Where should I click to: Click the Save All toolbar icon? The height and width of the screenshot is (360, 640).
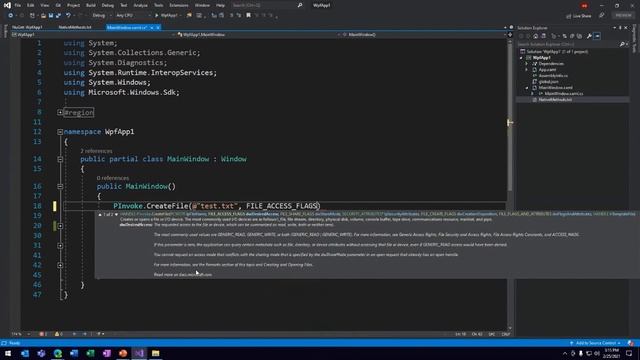pyautogui.click(x=58, y=16)
